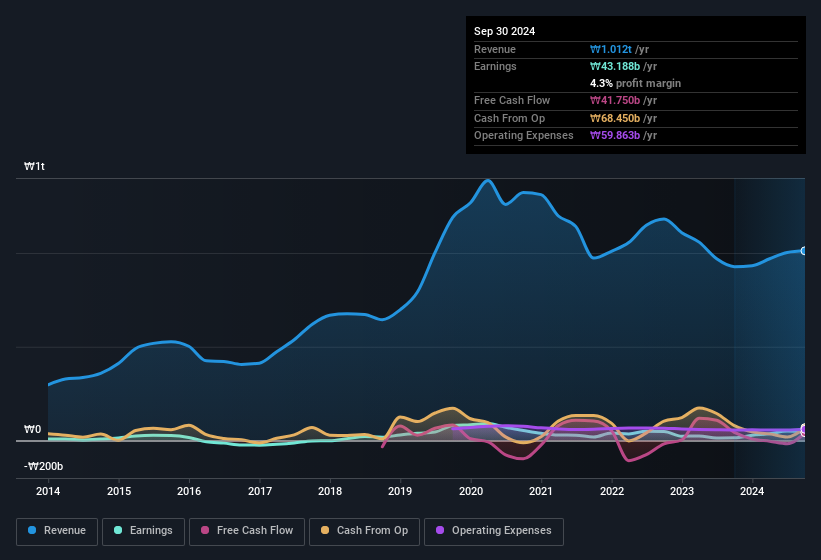Click the ₩1.012t revenue value
Image resolution: width=821 pixels, height=560 pixels.
(x=611, y=49)
